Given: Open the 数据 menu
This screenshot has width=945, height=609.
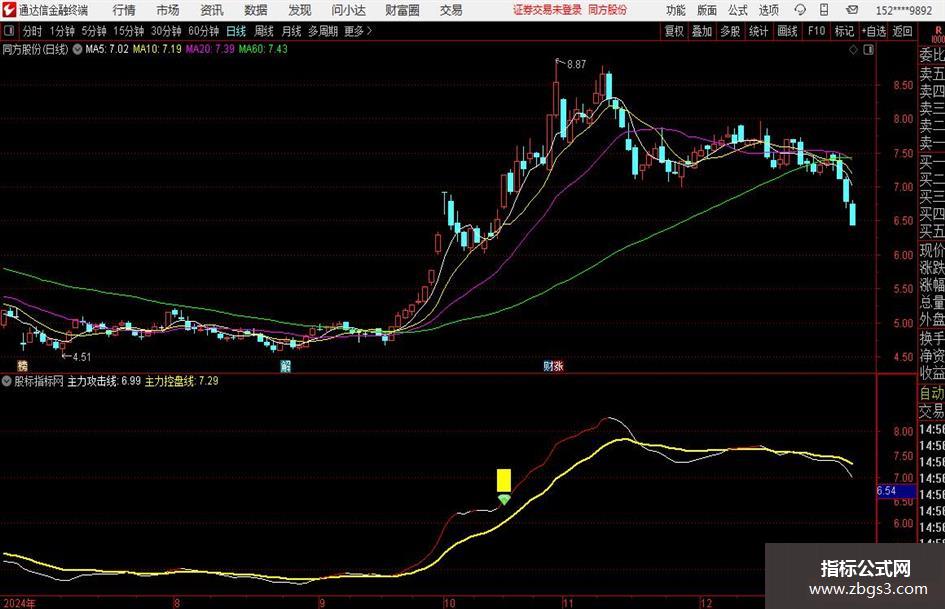Looking at the screenshot, I should coord(256,10).
